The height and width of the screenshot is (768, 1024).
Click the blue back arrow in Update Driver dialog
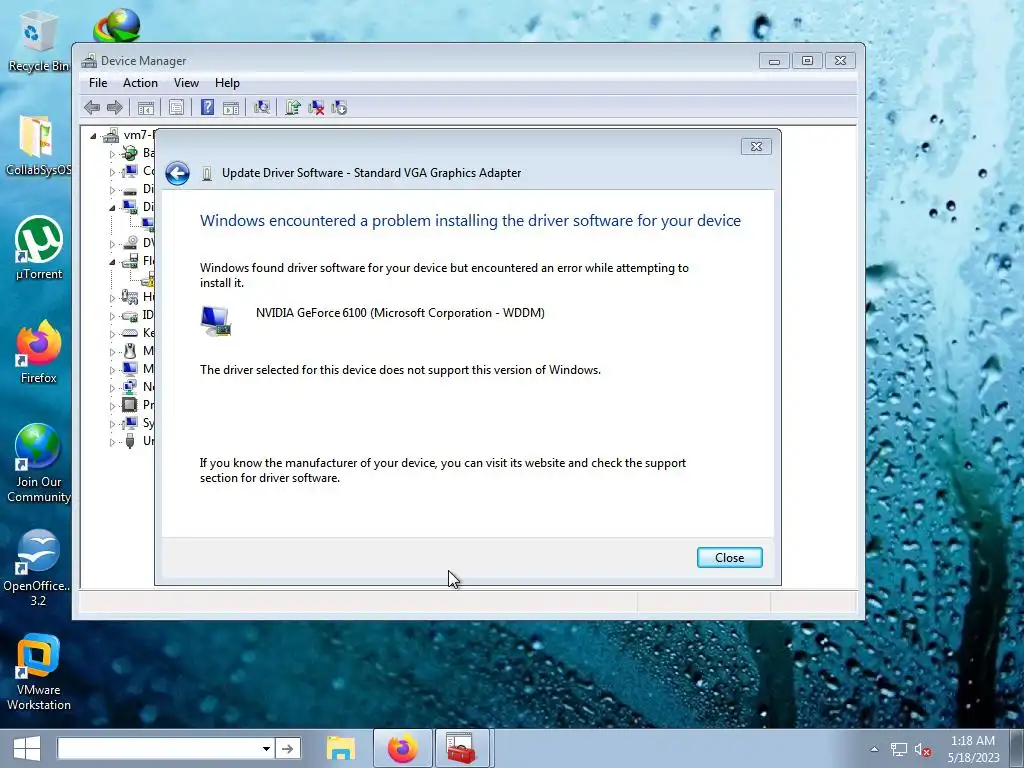(x=177, y=173)
